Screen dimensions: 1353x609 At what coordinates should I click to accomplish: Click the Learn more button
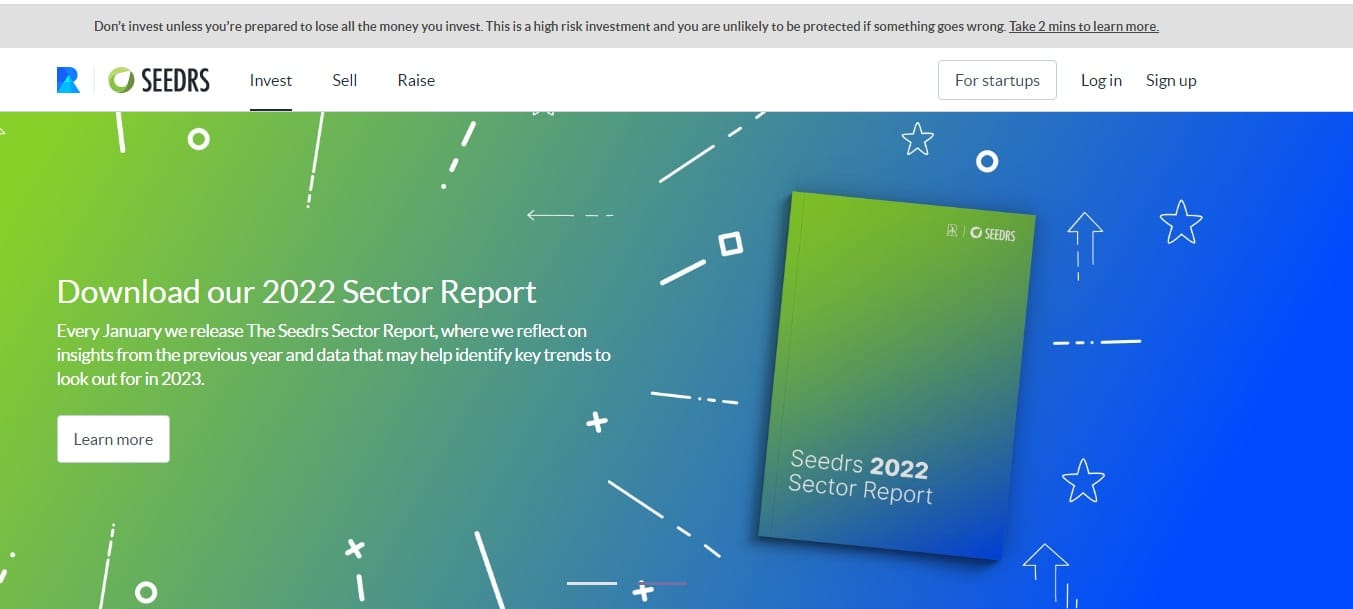113,439
